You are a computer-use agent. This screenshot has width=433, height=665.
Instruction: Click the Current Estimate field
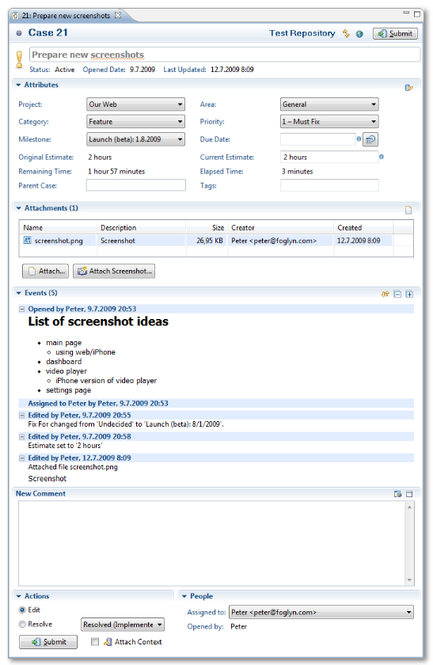click(329, 157)
